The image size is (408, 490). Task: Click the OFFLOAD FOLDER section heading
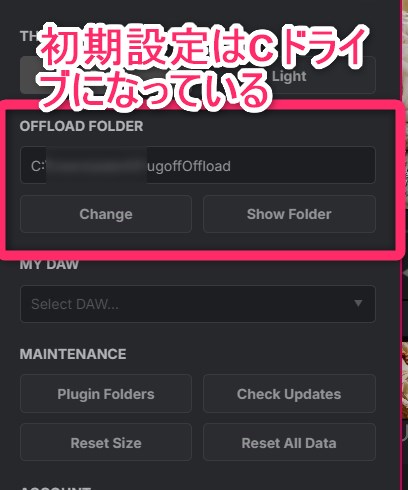(x=81, y=126)
